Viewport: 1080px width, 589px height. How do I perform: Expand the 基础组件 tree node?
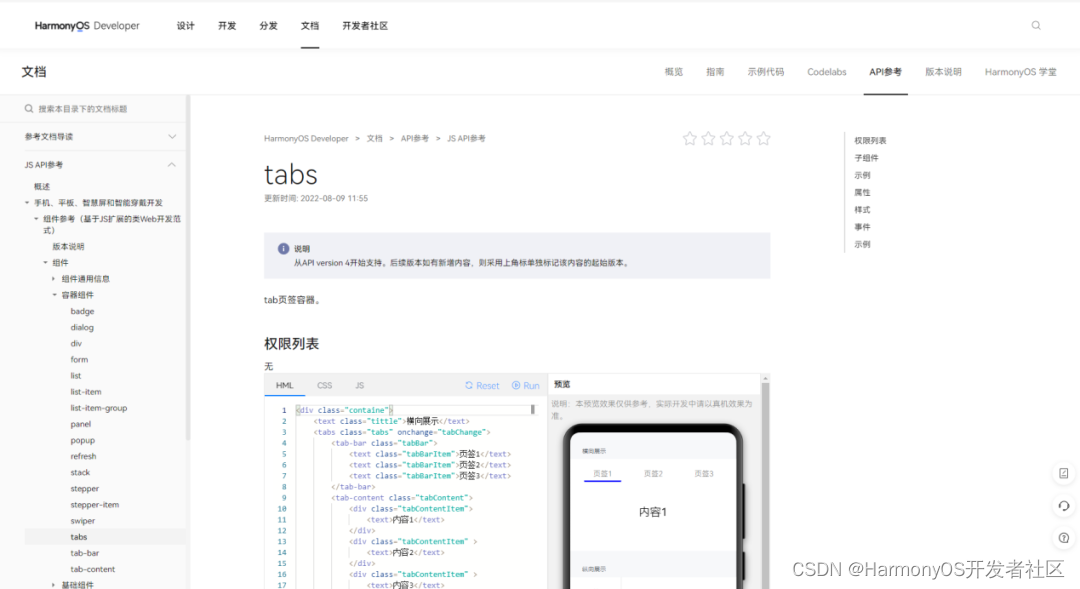pos(54,584)
